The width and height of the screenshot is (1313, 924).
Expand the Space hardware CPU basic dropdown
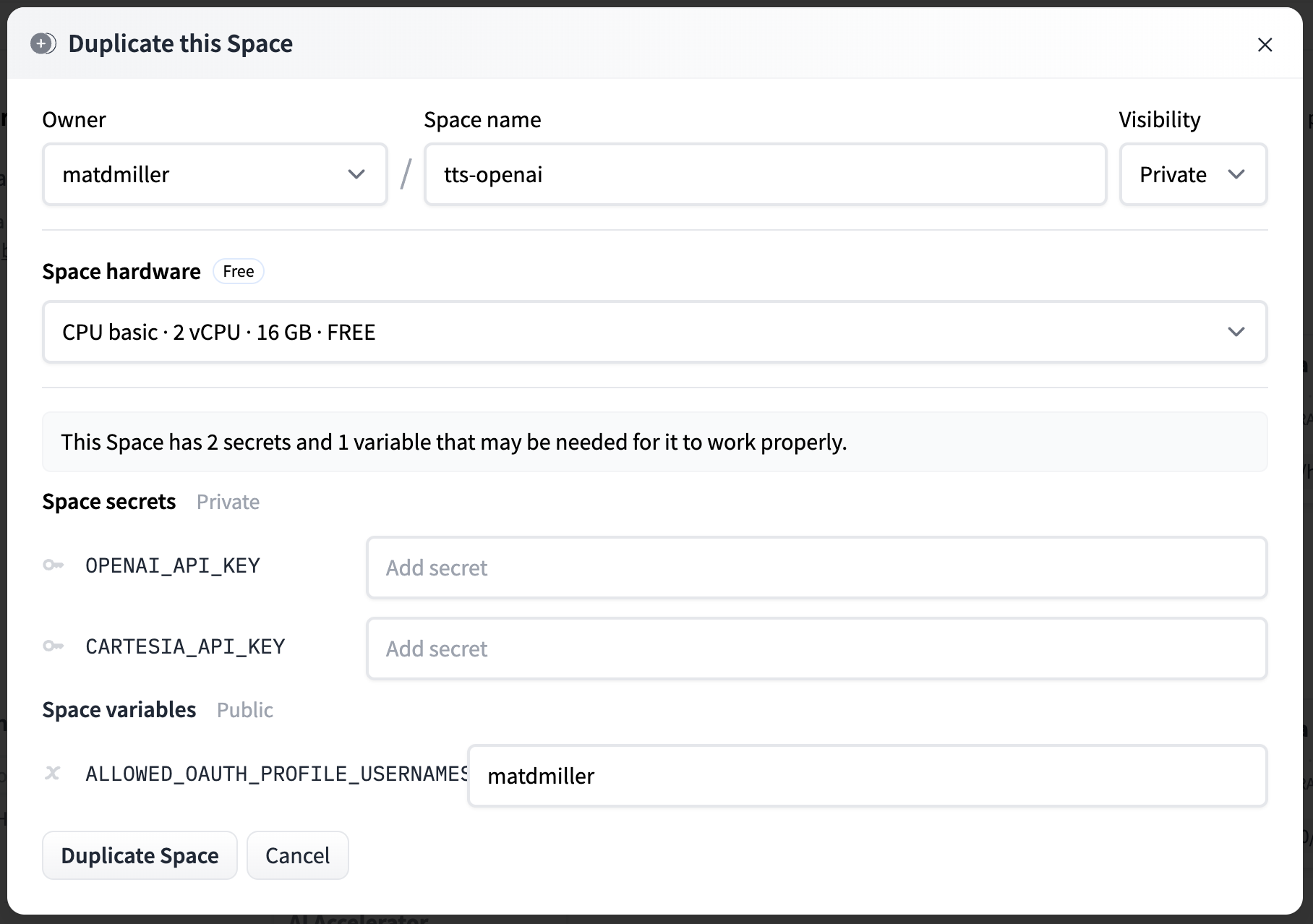tap(654, 332)
